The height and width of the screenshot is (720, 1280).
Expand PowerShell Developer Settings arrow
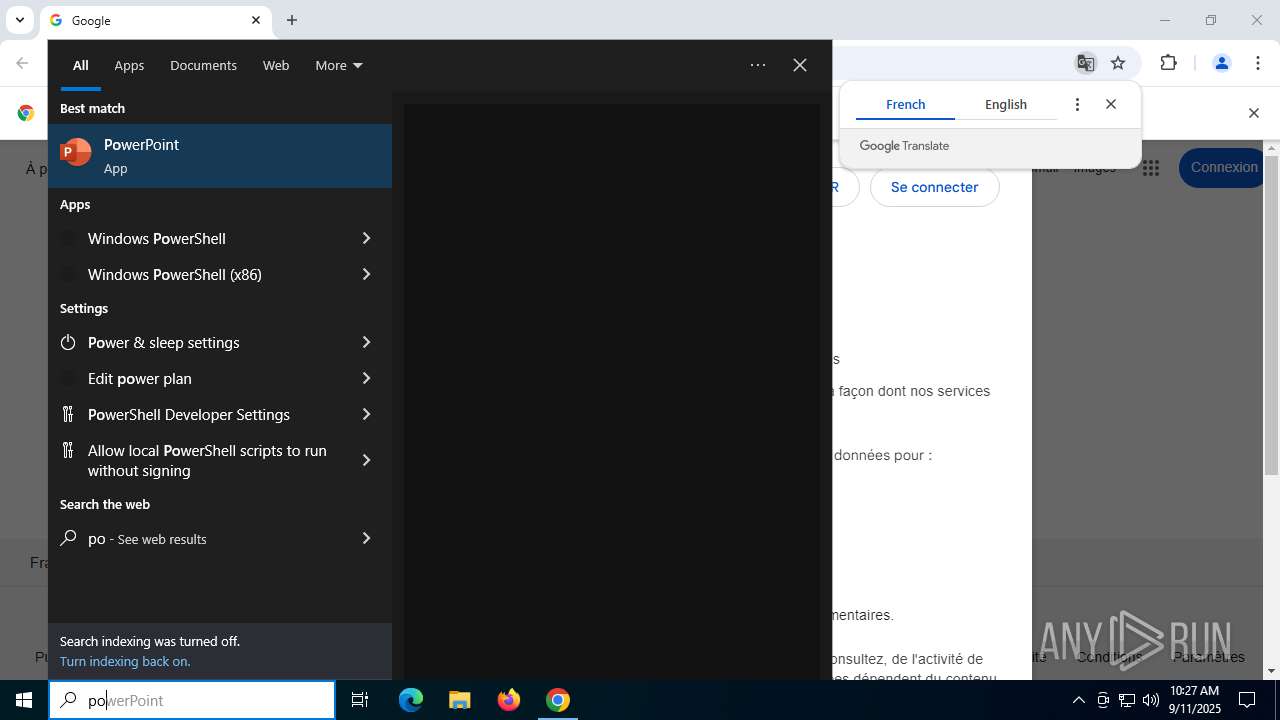(366, 414)
